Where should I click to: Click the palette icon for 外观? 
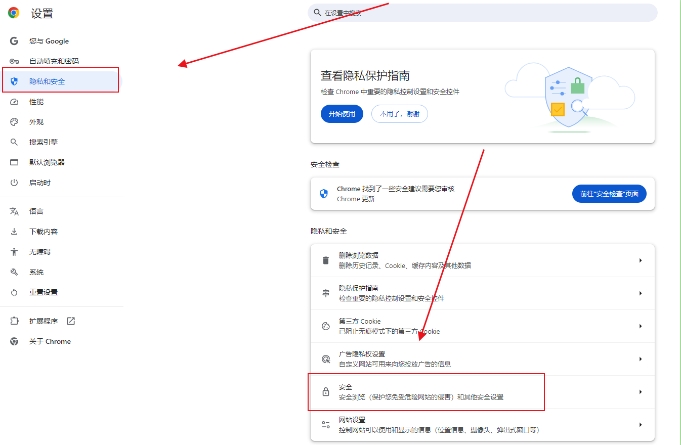(14, 122)
